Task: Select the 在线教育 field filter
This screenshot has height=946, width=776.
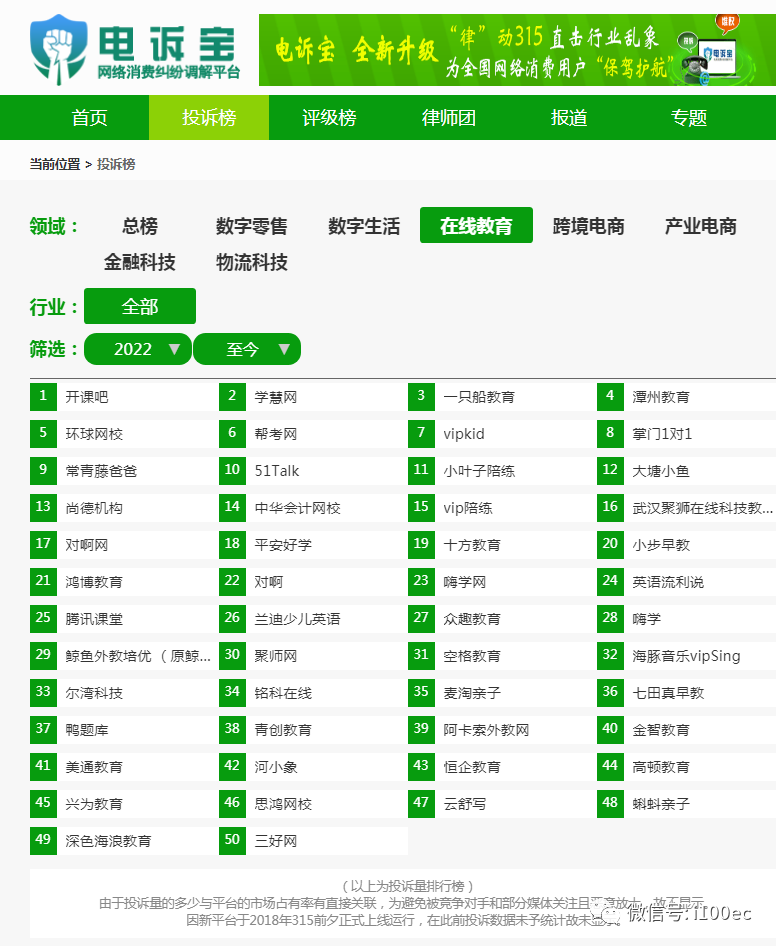Action: coord(476,226)
